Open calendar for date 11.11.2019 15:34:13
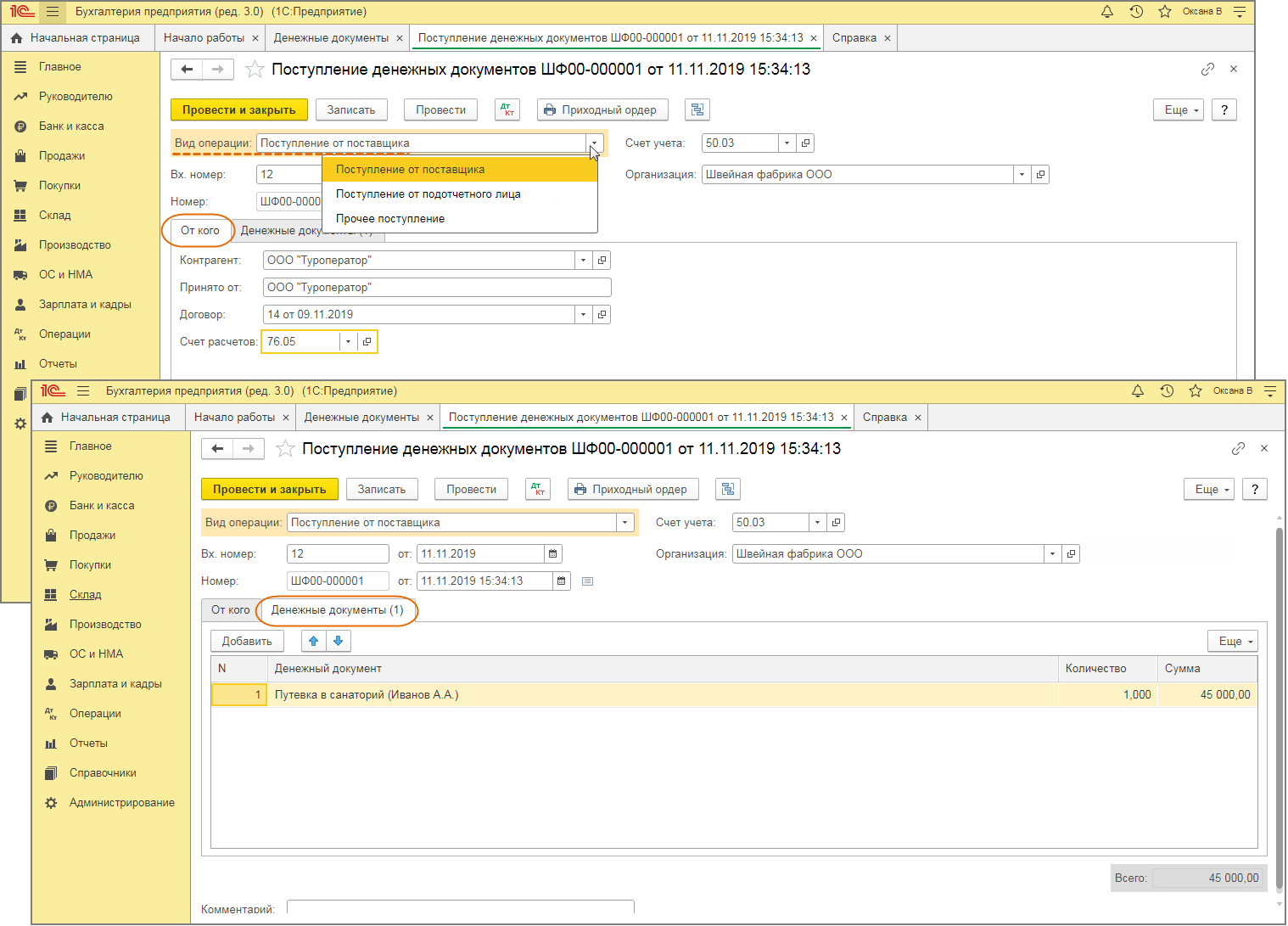This screenshot has height=926, width=1288. 562,581
